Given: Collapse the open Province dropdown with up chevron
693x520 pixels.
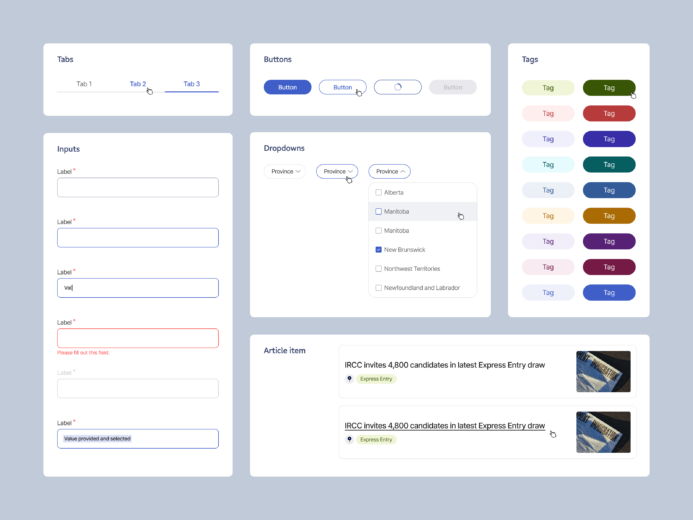Looking at the screenshot, I should point(389,171).
